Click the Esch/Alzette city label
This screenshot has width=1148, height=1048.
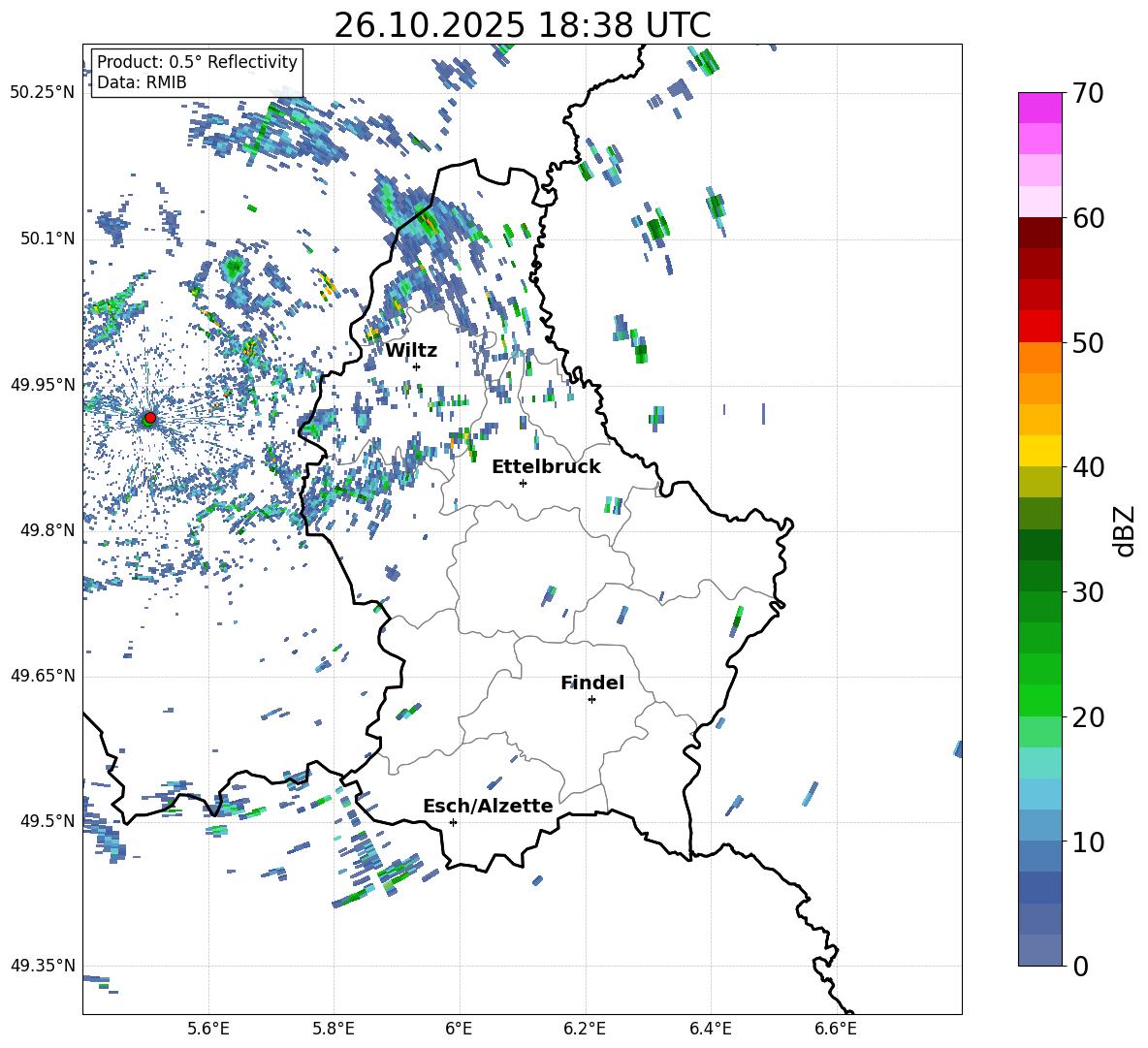[488, 807]
